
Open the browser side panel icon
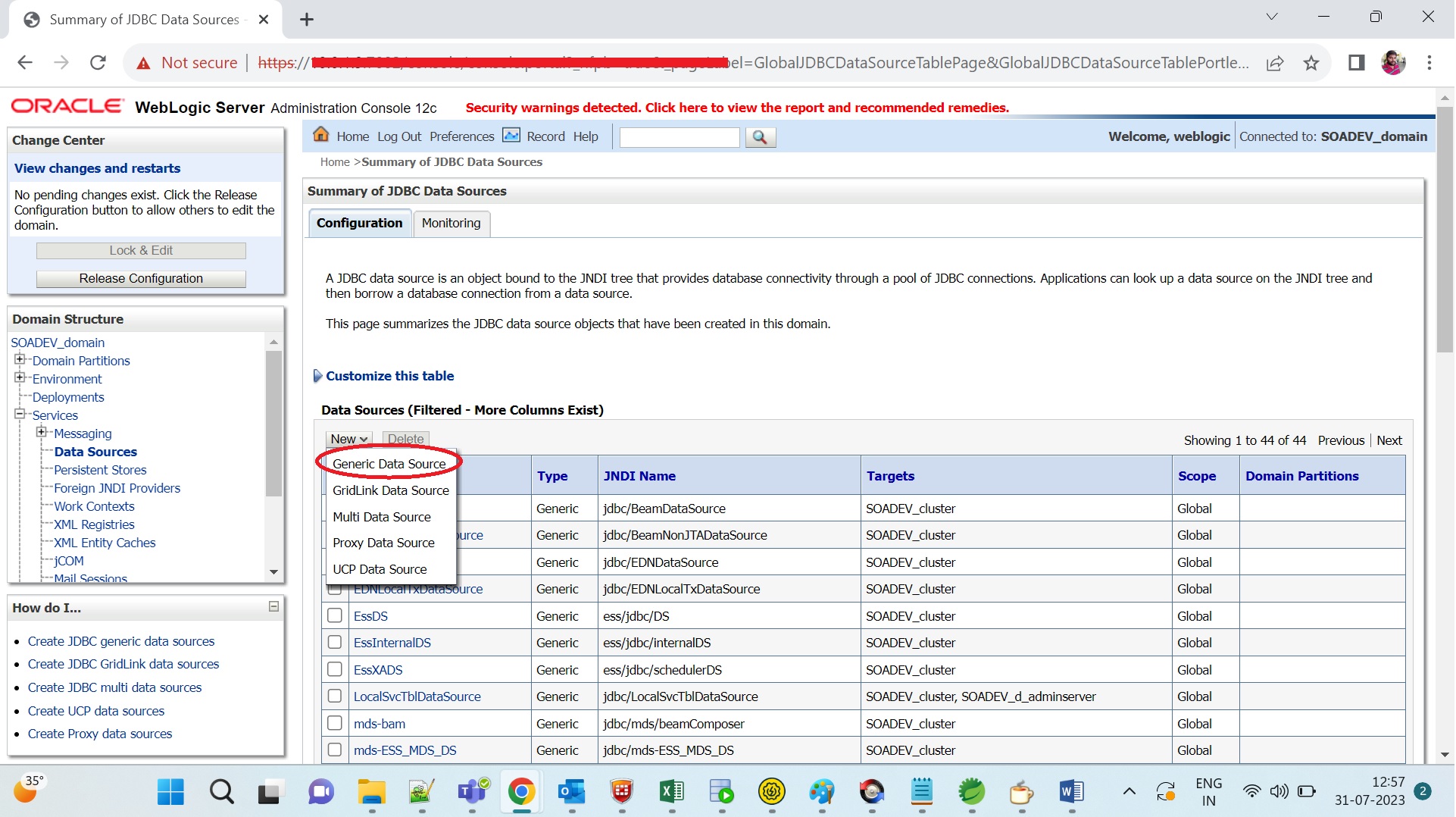1357,63
